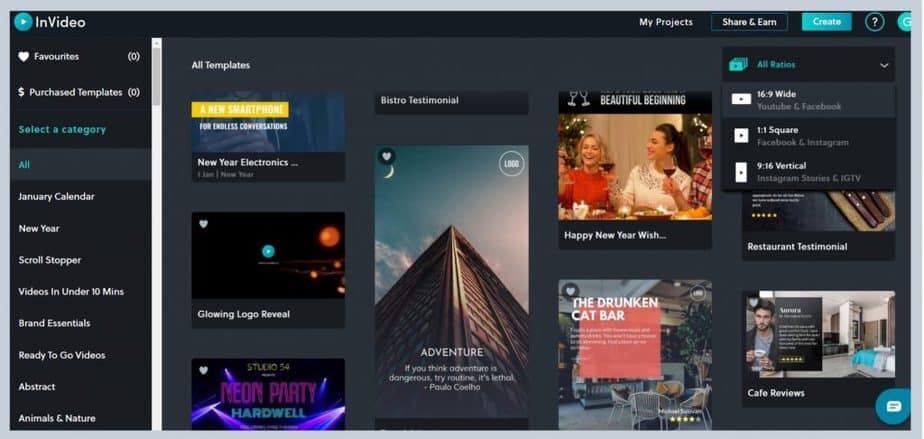This screenshot has width=924, height=439.
Task: Click the 9:16 Vertical ratio icon
Action: click(741, 171)
